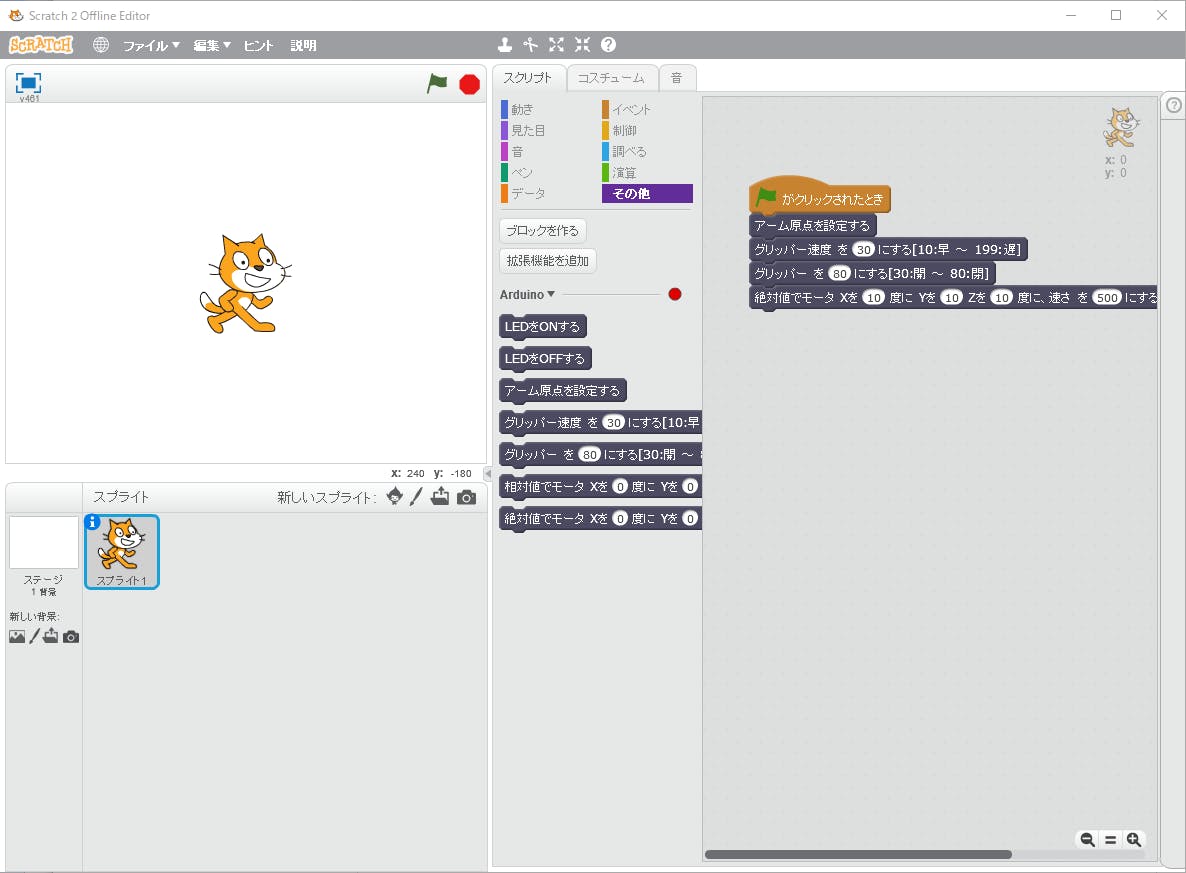Paint a new sprite brush icon
The width and height of the screenshot is (1186, 873).
tap(416, 497)
